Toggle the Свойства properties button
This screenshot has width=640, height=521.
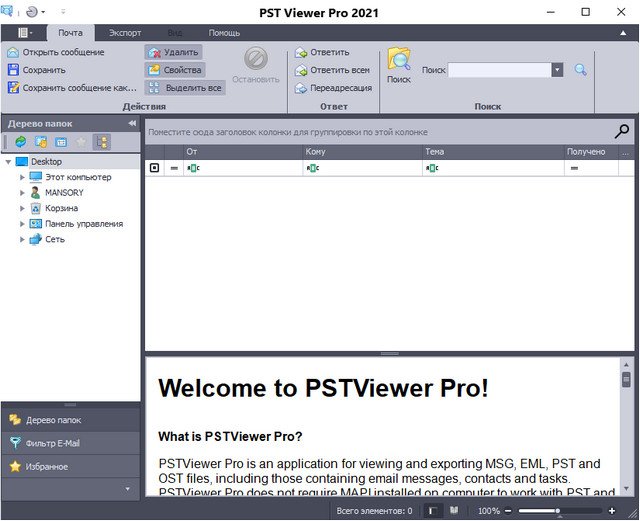tap(174, 70)
